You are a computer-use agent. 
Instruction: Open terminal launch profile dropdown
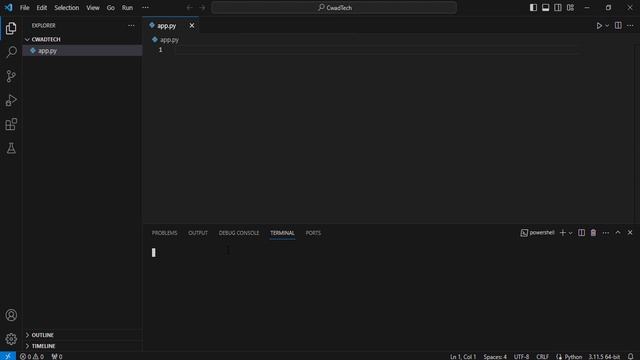coord(570,233)
